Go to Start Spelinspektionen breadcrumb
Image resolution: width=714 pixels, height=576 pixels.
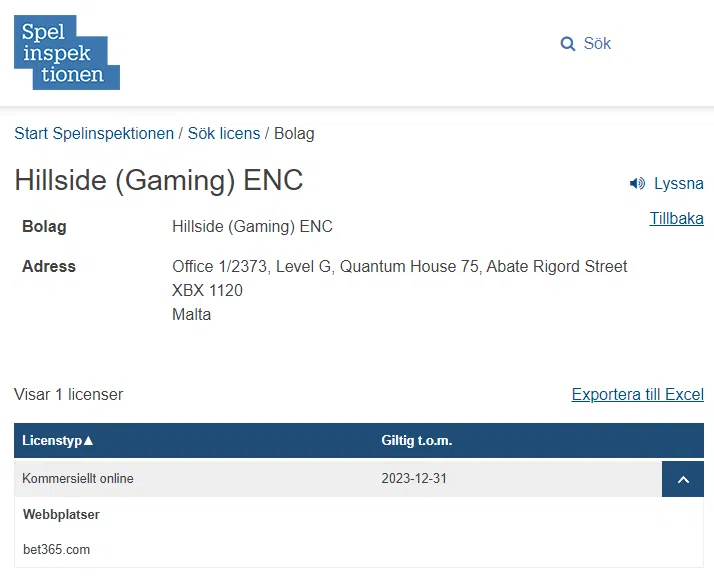point(94,133)
